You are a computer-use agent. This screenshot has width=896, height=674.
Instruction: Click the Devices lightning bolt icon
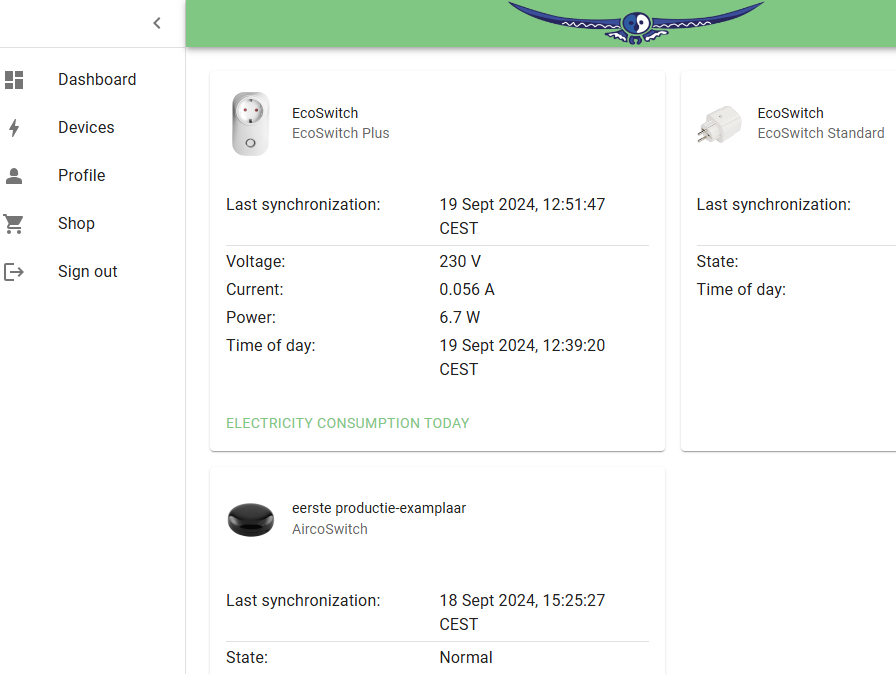coord(14,128)
